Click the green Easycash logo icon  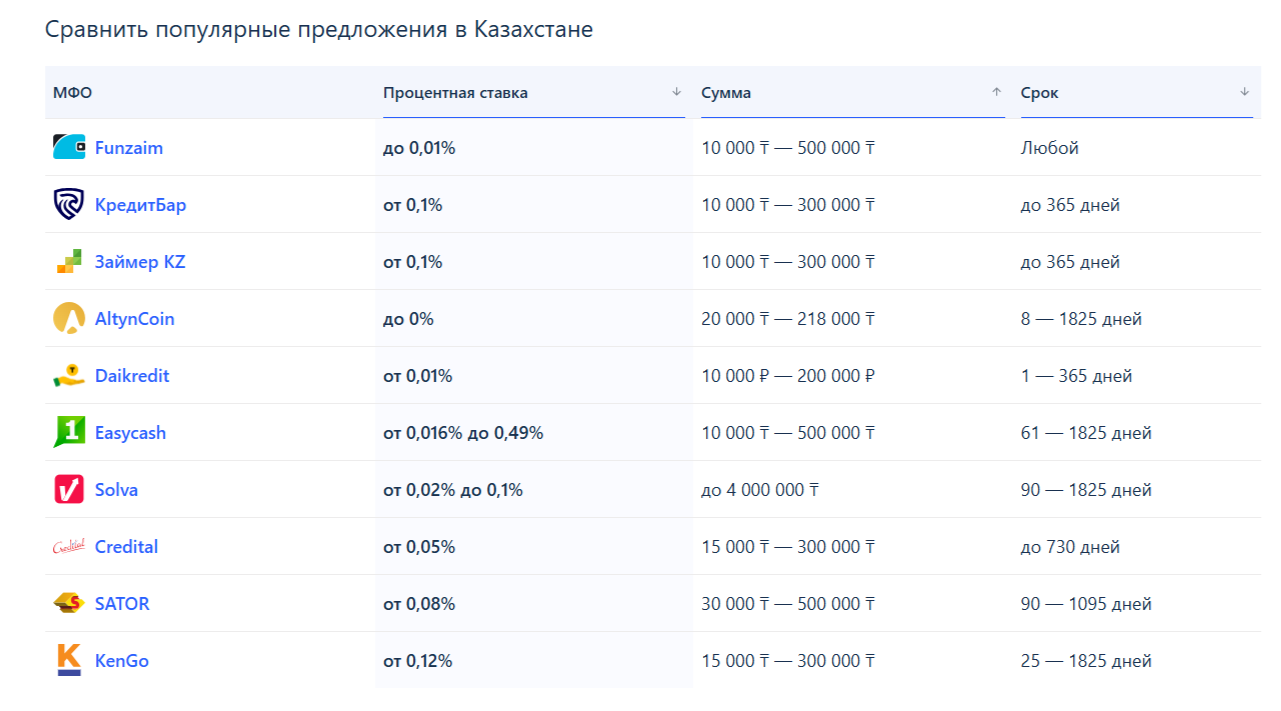click(69, 432)
